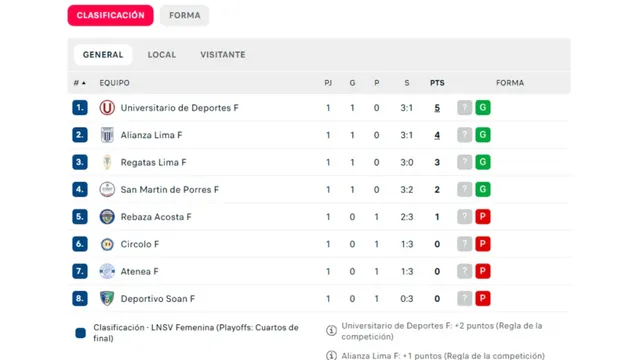This screenshot has width=640, height=360.
Task: Click Alianza Lima F team crest
Action: [107, 135]
